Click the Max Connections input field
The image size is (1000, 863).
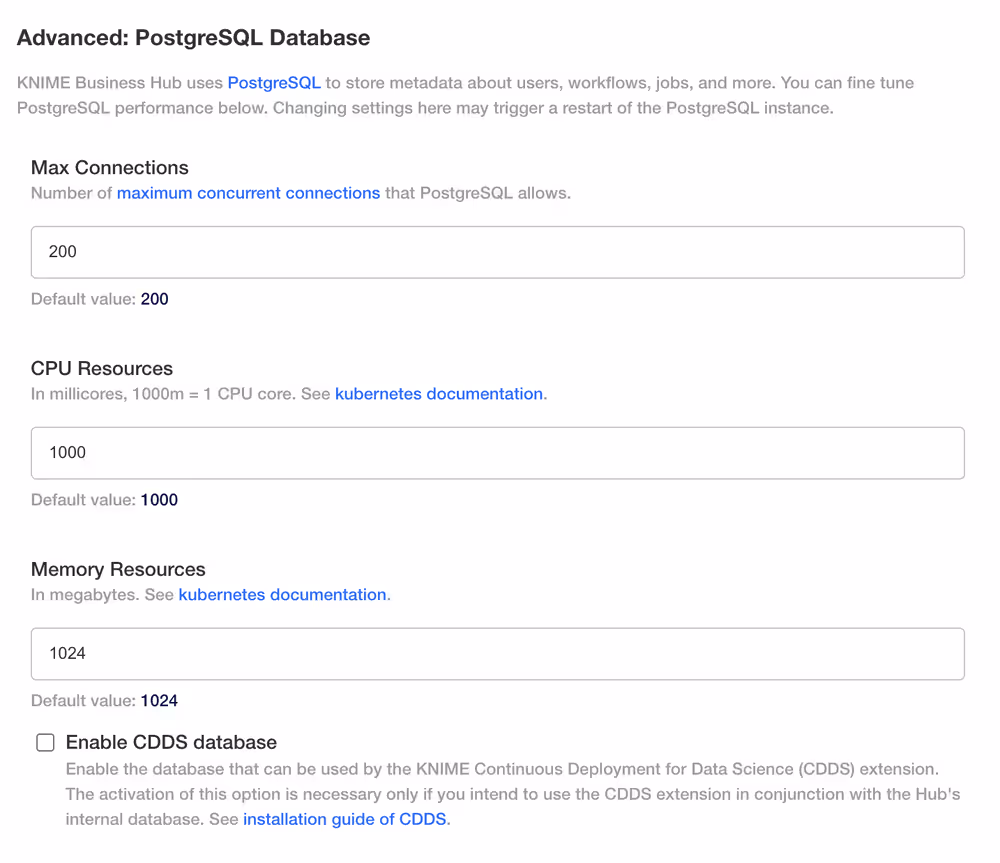click(497, 252)
